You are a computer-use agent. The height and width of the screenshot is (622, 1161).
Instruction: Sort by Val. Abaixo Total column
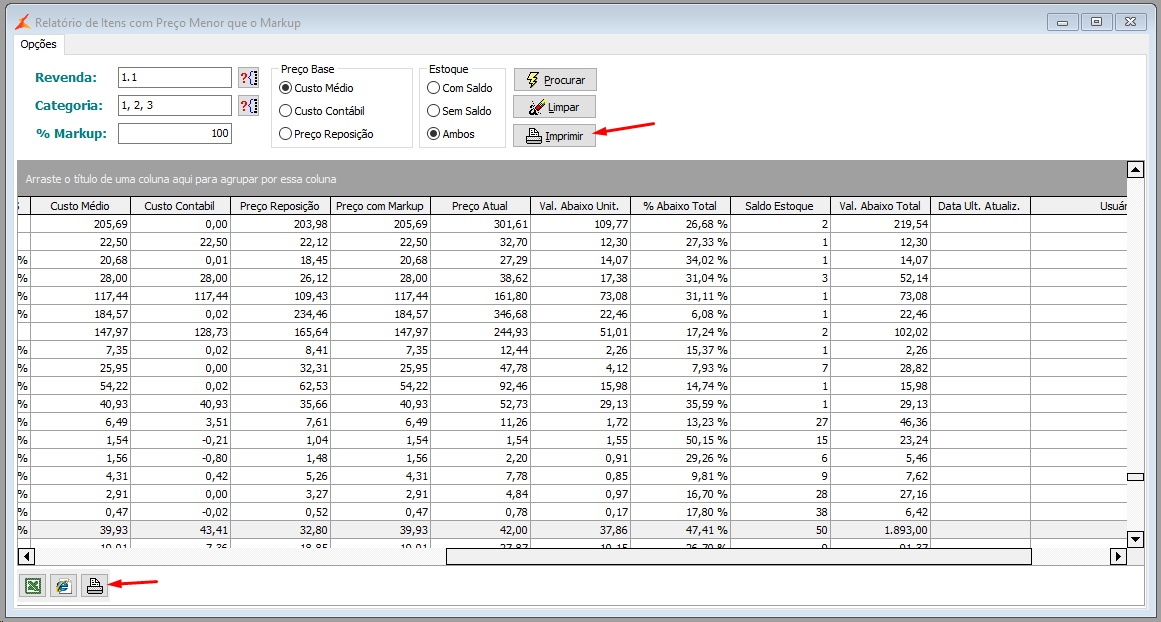pos(880,206)
